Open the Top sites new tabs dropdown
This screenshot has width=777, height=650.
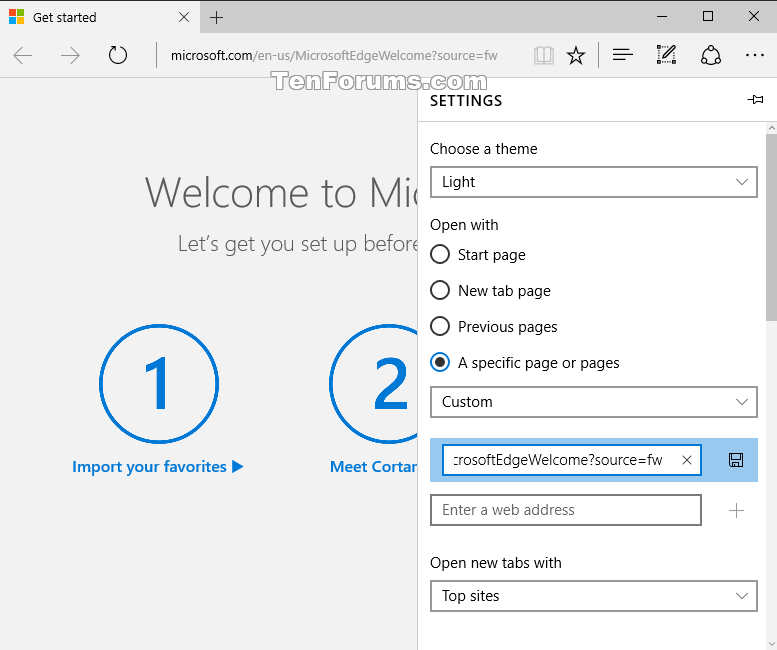click(x=594, y=596)
